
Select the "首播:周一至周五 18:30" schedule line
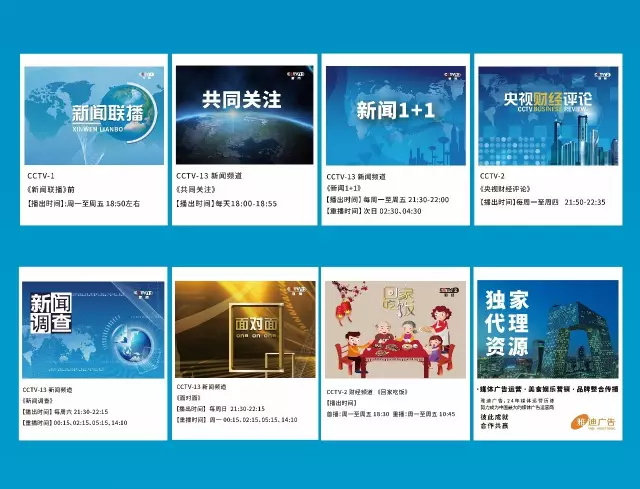click(x=358, y=414)
